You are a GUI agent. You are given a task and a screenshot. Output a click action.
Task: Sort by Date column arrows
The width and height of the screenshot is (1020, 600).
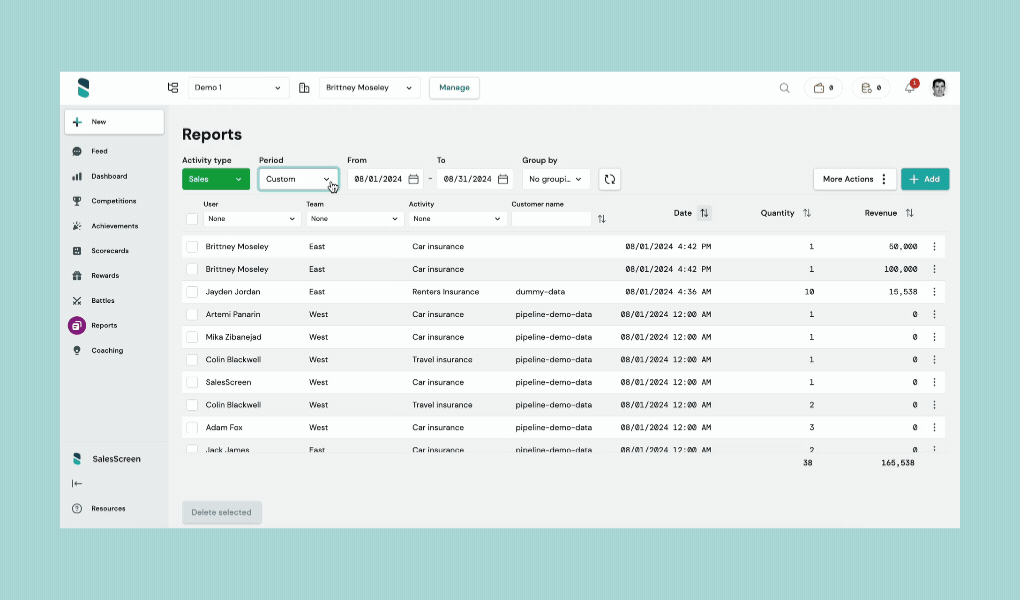[704, 213]
